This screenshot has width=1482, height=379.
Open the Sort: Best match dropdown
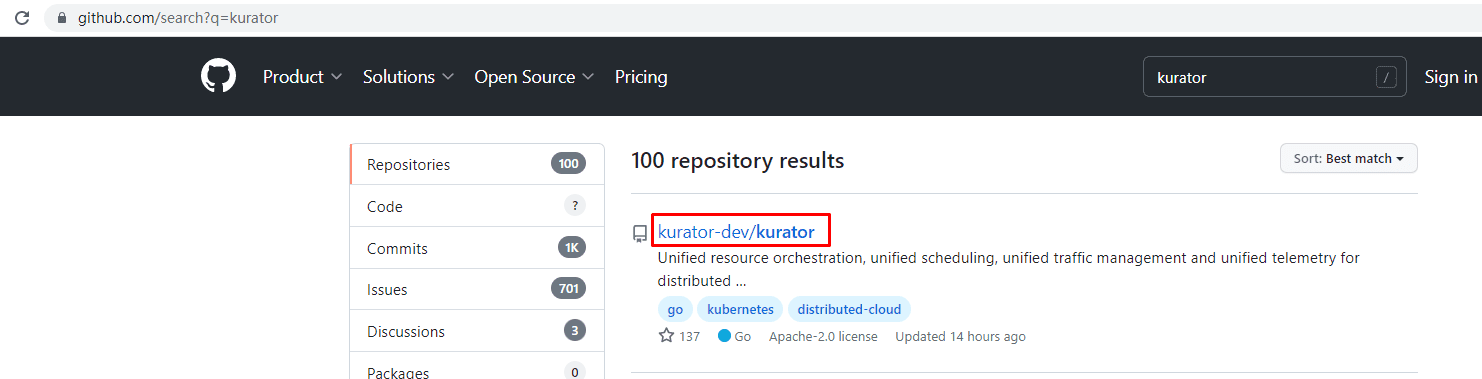pos(1348,158)
